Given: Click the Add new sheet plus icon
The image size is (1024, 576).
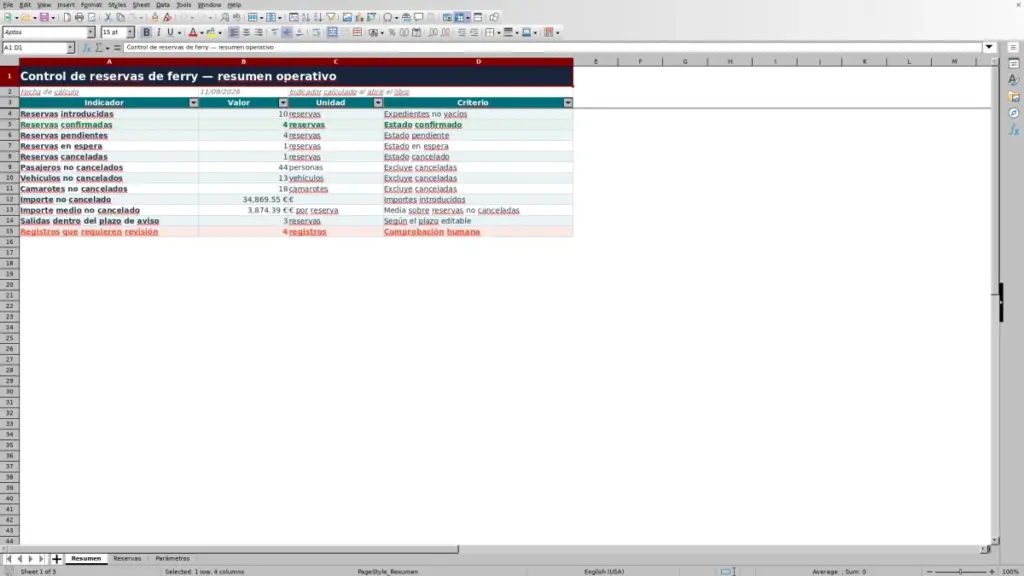Looking at the screenshot, I should (56, 559).
